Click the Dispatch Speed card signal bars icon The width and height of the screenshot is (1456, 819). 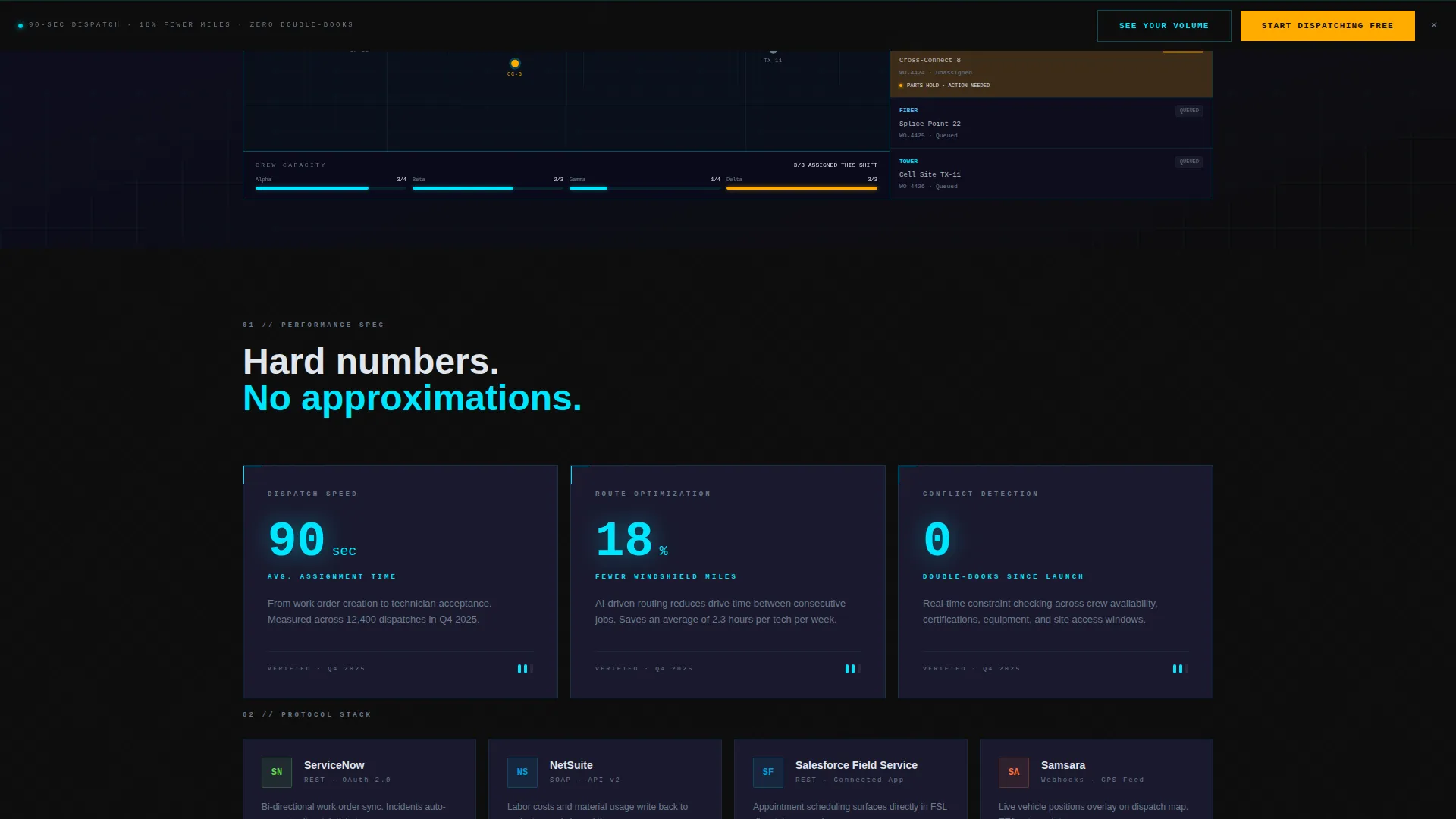point(525,669)
